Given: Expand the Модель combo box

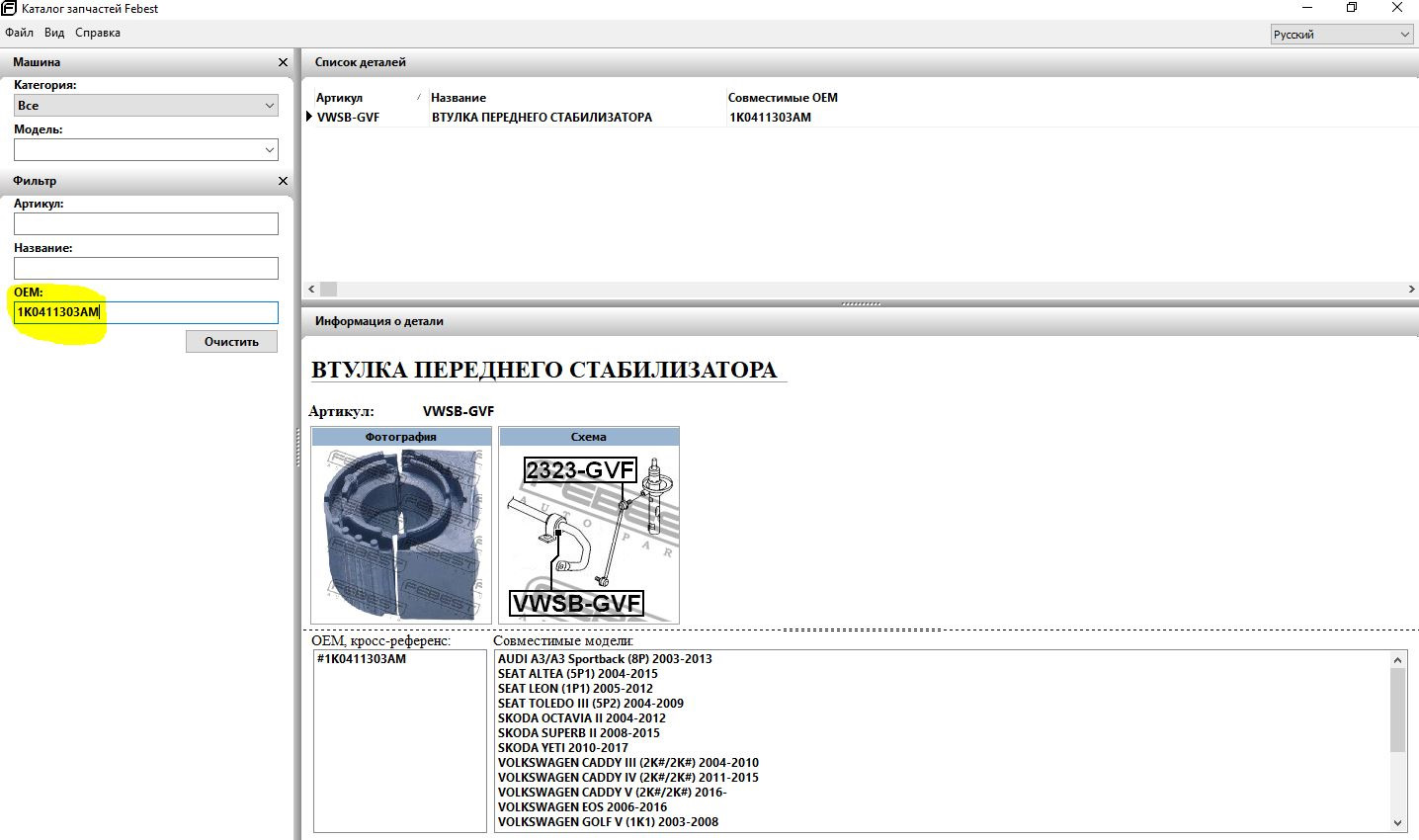Looking at the screenshot, I should 146,150.
